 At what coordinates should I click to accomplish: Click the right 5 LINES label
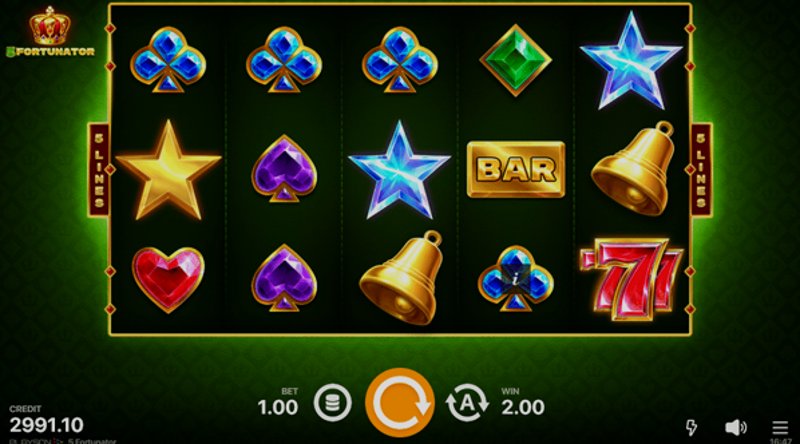point(701,170)
